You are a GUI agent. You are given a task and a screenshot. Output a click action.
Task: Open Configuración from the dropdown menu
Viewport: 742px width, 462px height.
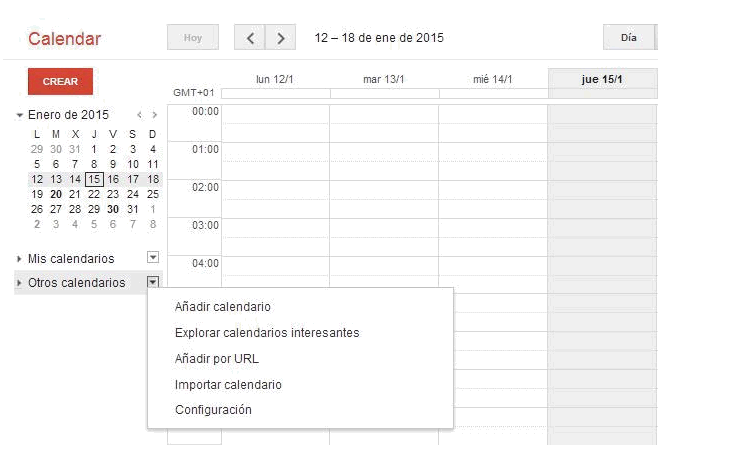click(213, 410)
